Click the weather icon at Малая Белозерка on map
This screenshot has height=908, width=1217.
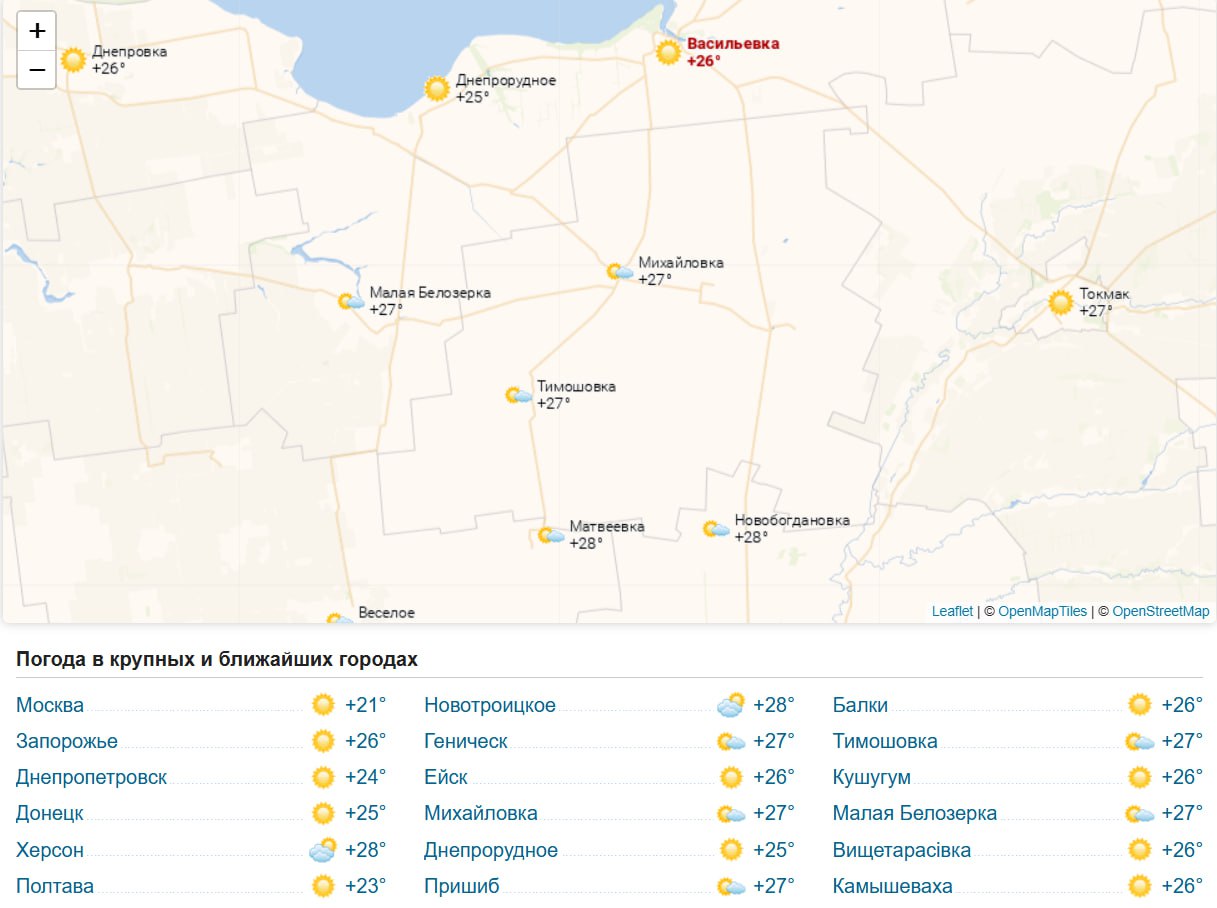tap(351, 301)
